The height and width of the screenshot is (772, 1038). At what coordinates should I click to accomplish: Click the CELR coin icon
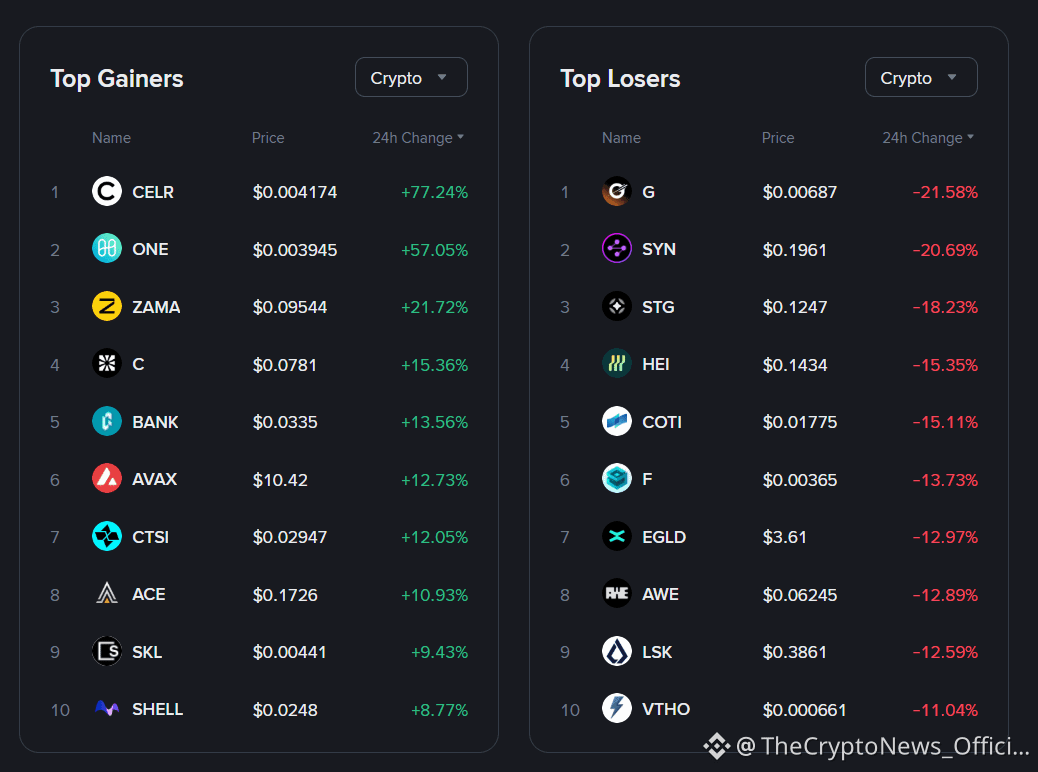point(107,191)
